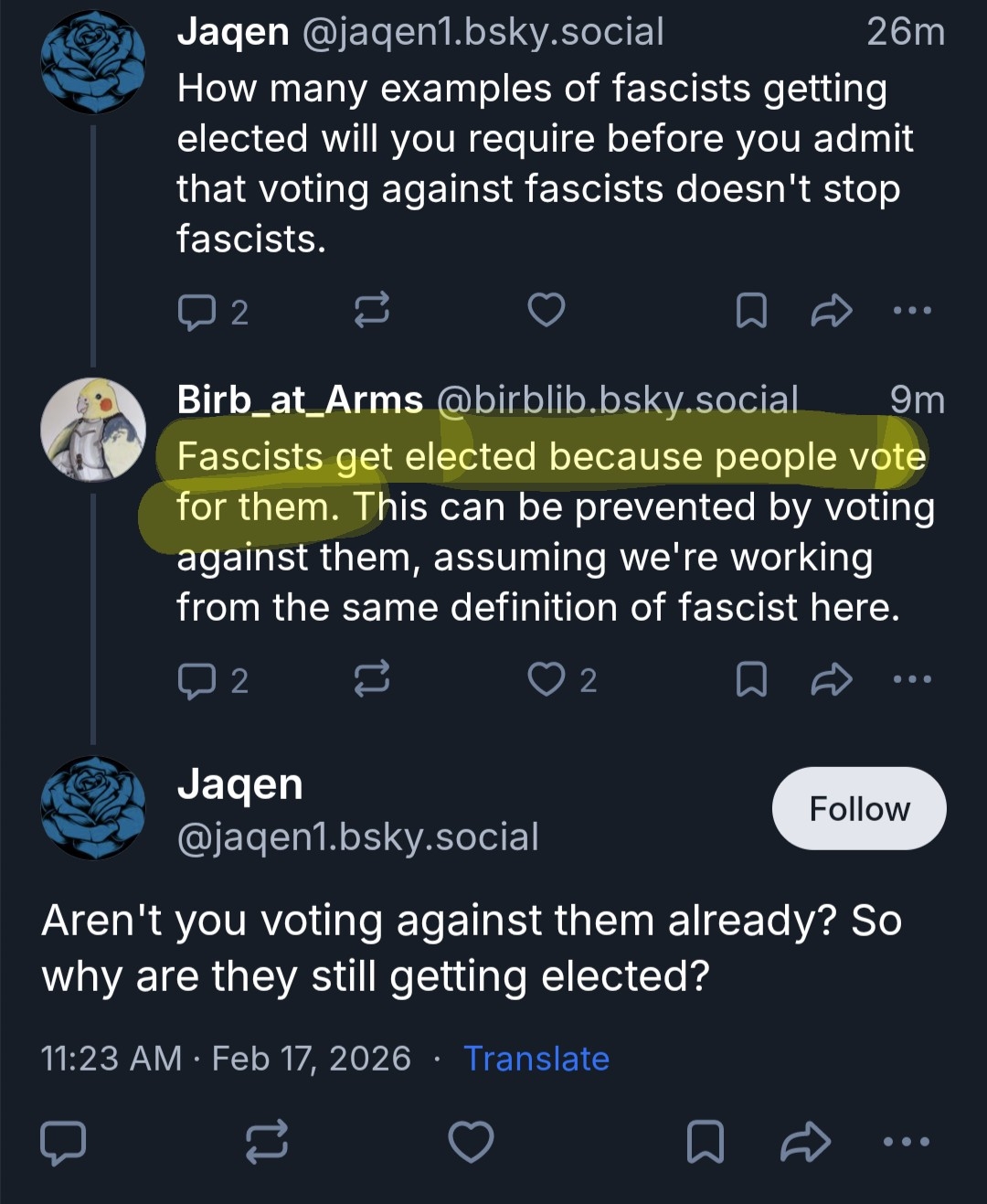Repost Jaqen's top post about fascists
The width and height of the screenshot is (987, 1204).
pyautogui.click(x=372, y=311)
